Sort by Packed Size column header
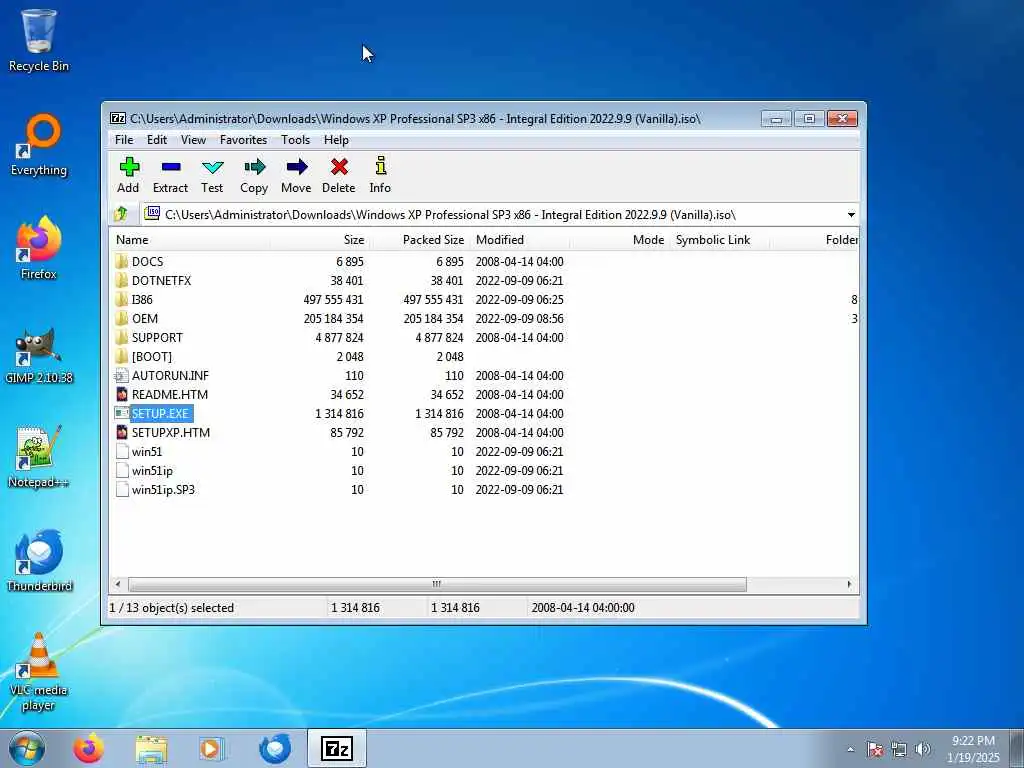Viewport: 1024px width, 768px height. (419, 240)
